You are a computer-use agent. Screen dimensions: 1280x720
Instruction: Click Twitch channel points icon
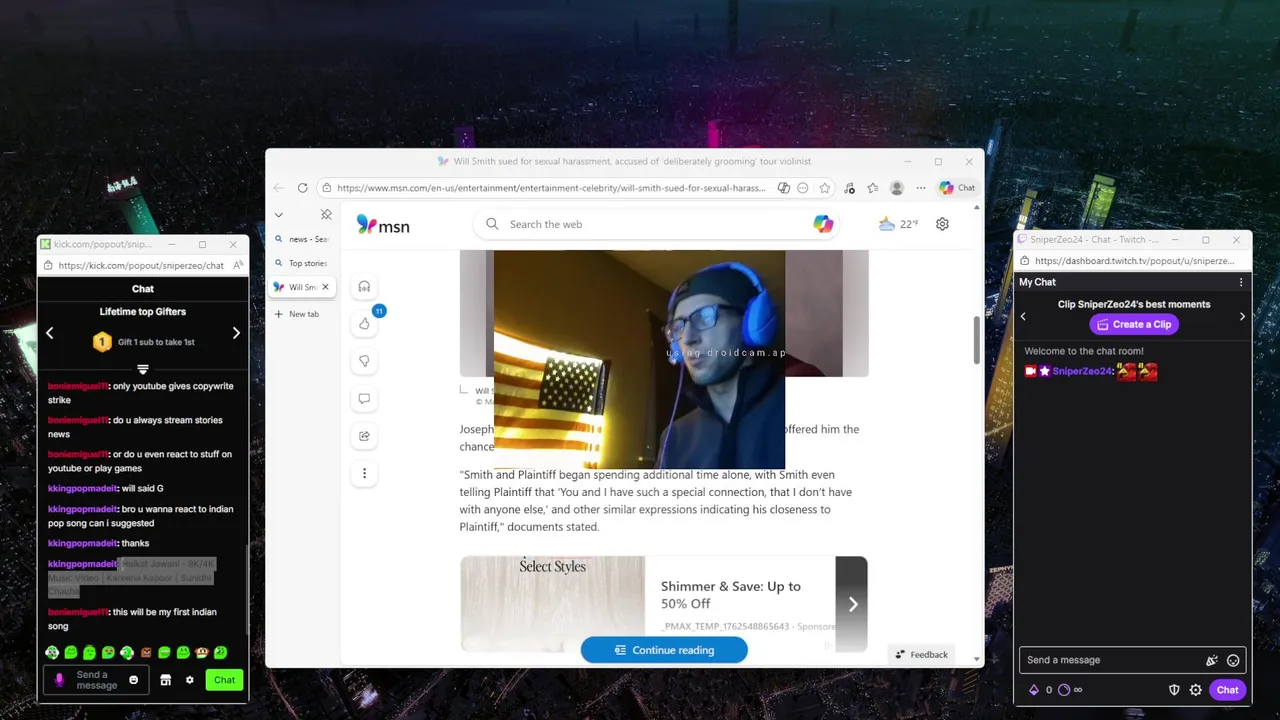point(1064,690)
